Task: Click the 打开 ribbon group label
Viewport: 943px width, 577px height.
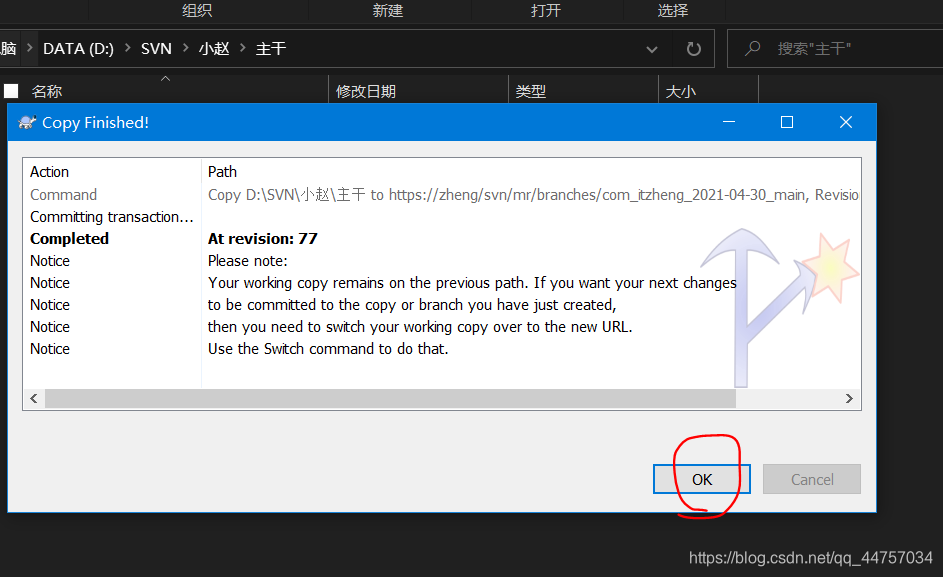Action: (545, 10)
